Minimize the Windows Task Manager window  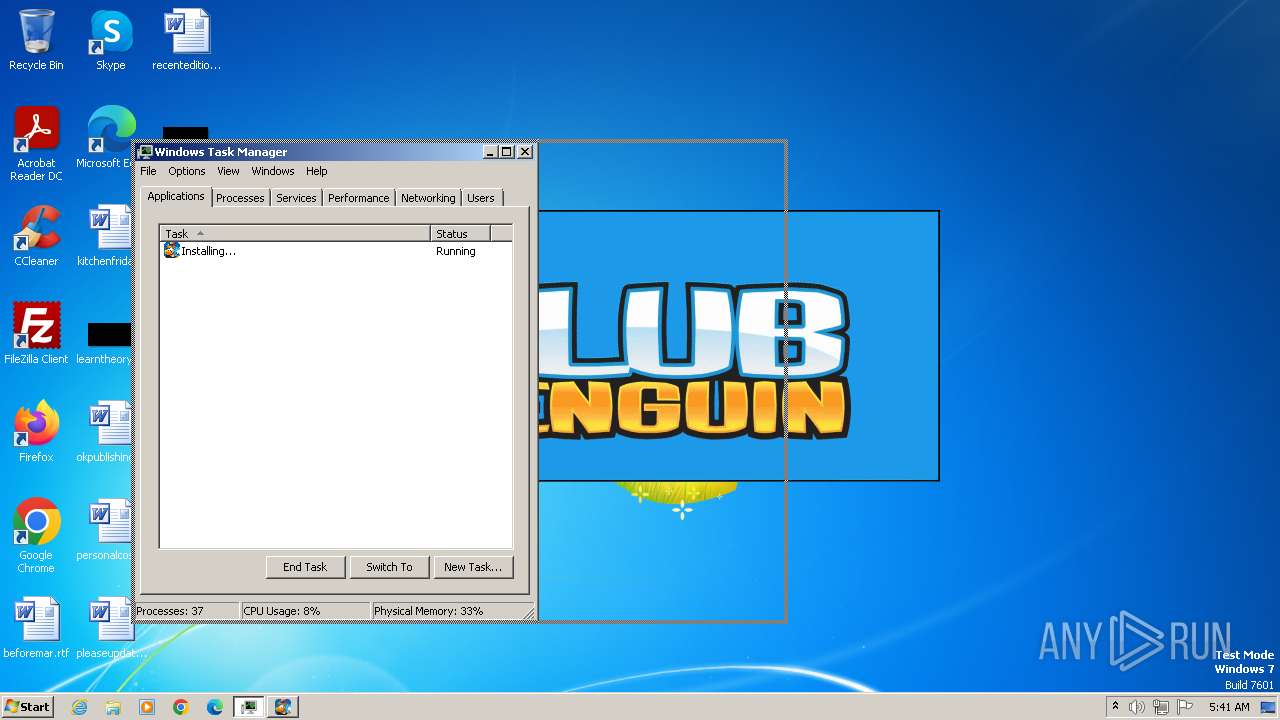click(490, 152)
